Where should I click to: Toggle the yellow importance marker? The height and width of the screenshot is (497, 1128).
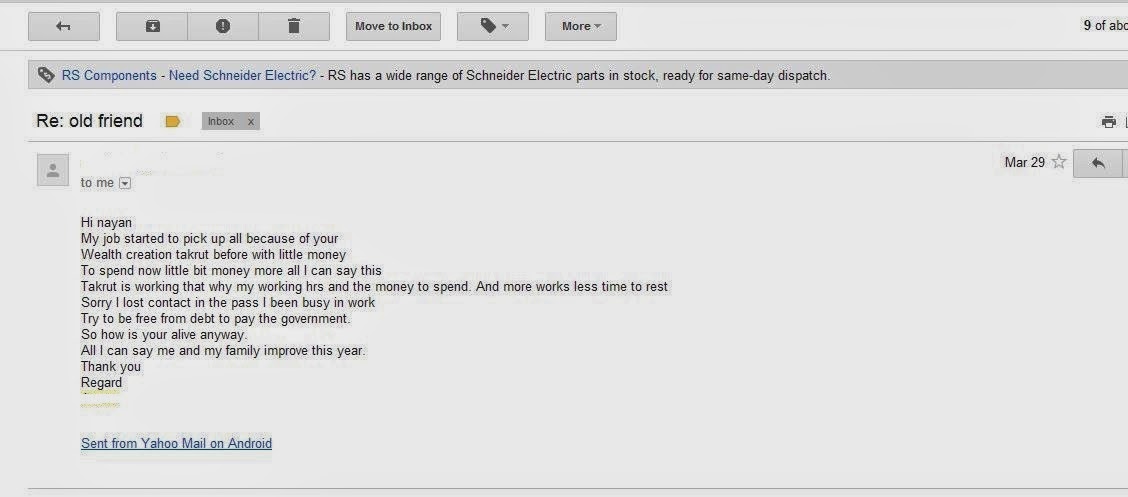173,122
